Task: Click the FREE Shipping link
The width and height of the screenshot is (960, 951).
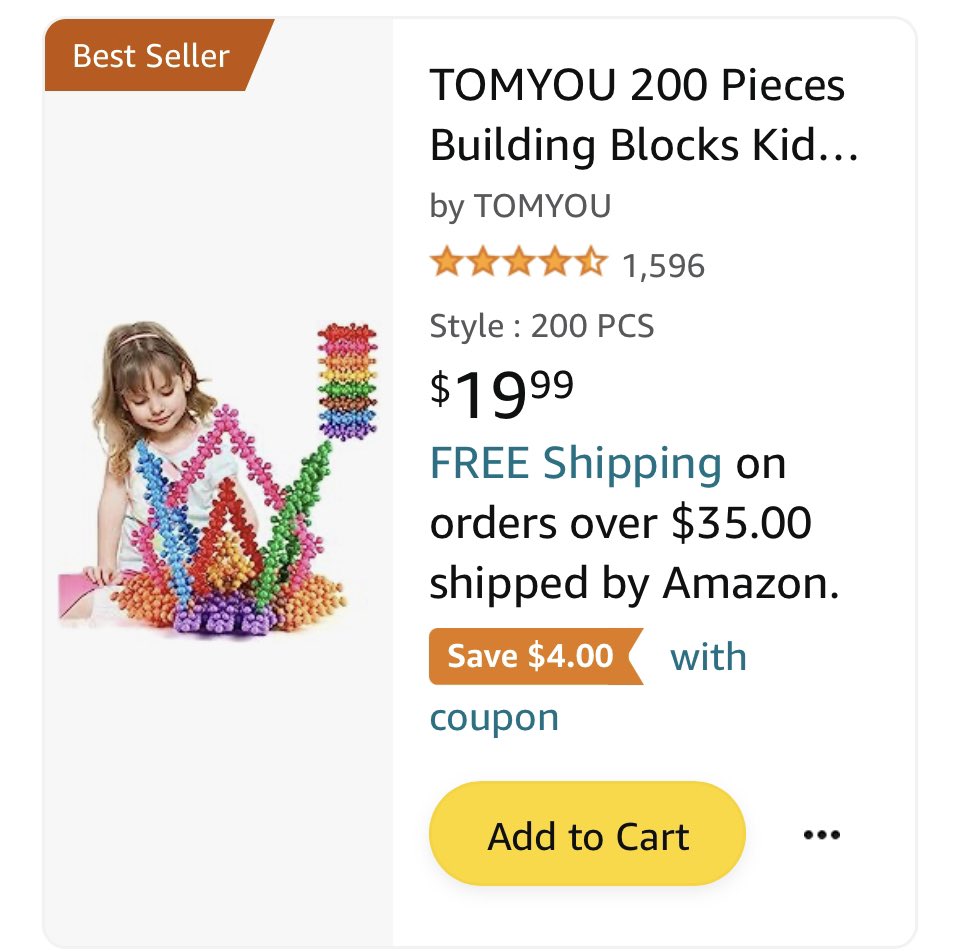Action: coord(575,464)
